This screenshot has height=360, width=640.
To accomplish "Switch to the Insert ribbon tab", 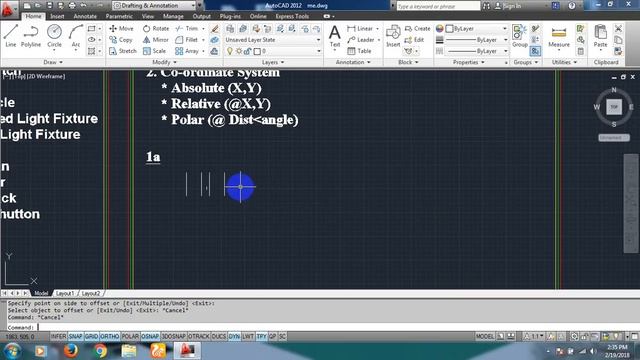I will (57, 16).
